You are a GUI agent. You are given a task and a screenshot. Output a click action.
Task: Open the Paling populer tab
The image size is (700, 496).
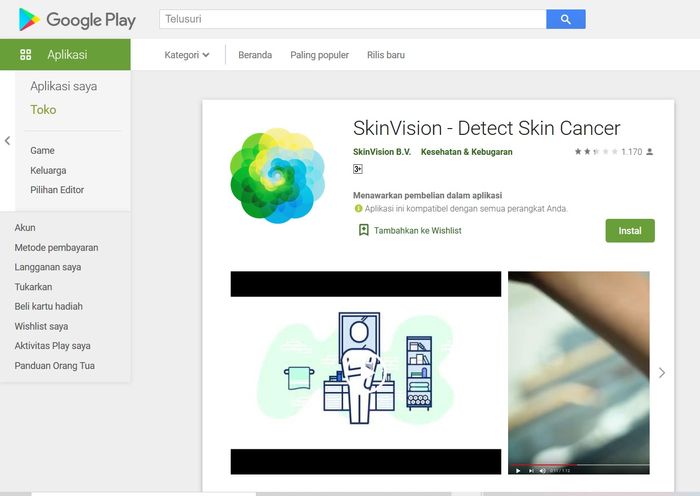[x=319, y=55]
